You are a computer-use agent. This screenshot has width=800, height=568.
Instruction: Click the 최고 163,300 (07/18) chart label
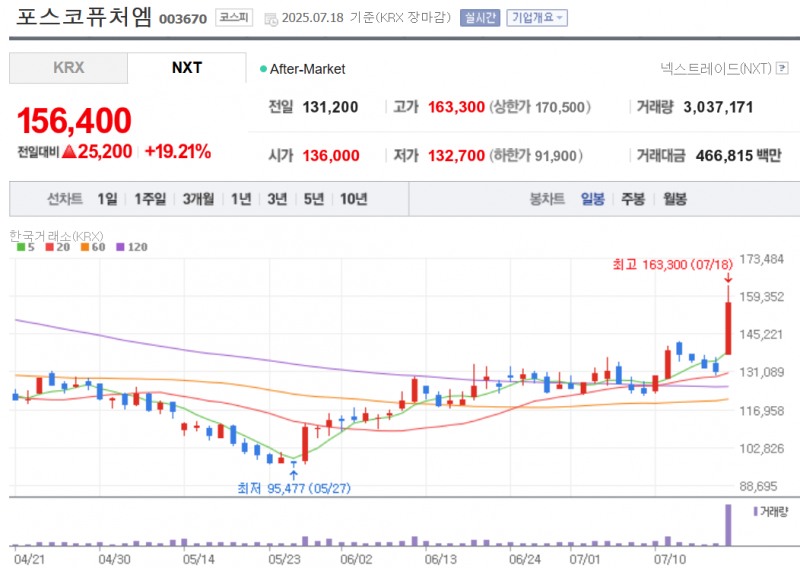(672, 264)
